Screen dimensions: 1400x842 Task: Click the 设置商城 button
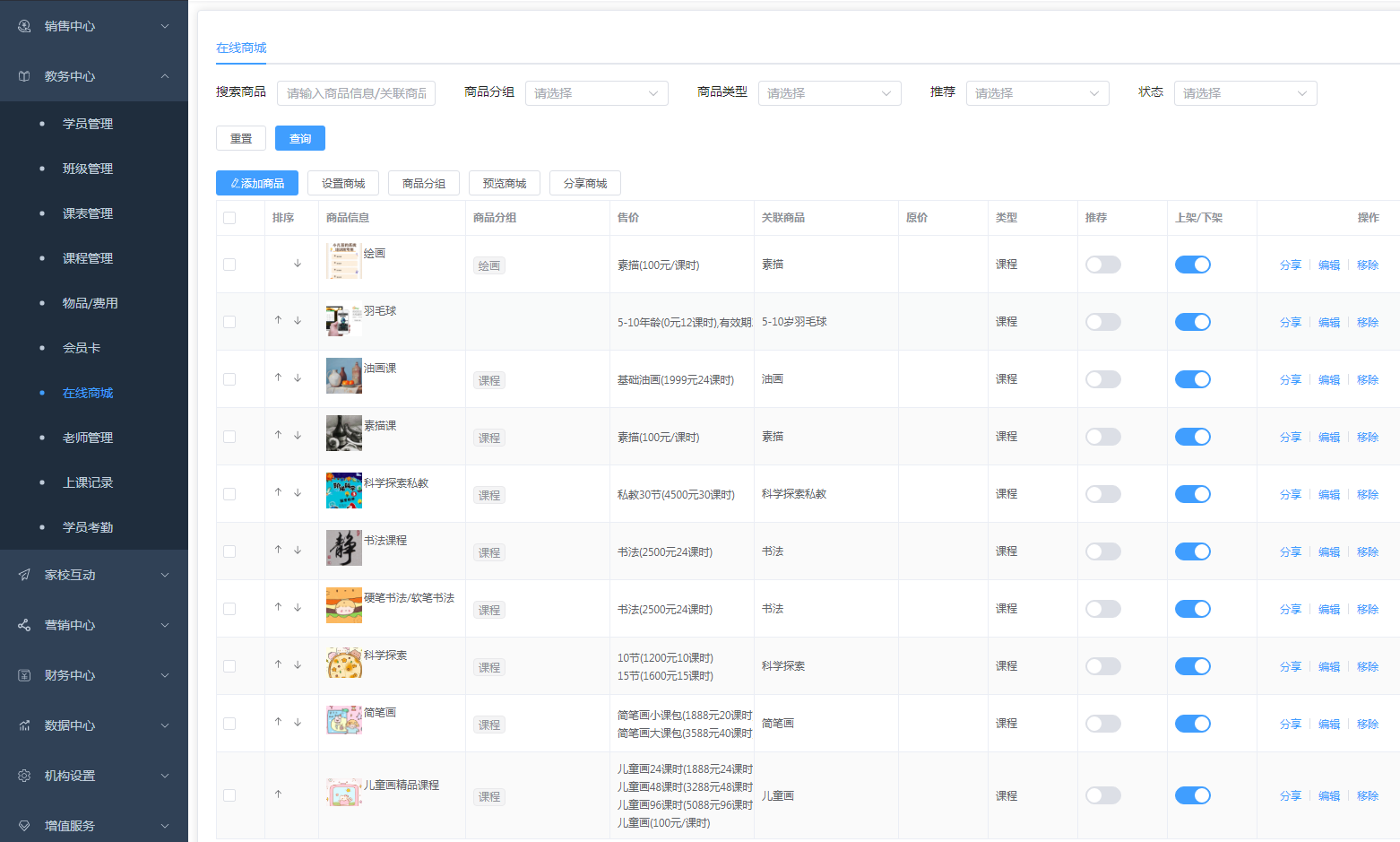coord(343,183)
